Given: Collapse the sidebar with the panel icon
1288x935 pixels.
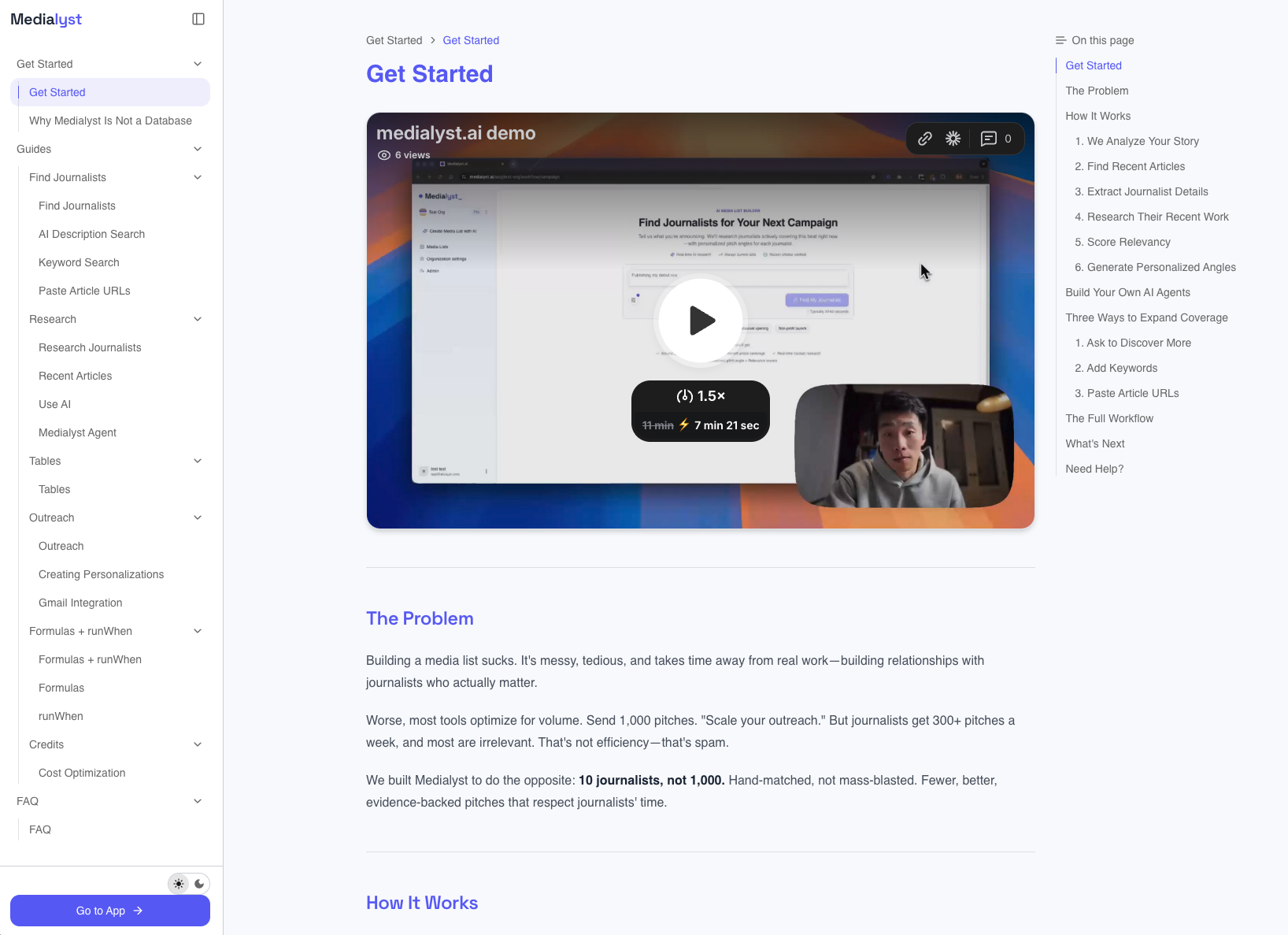Looking at the screenshot, I should point(198,19).
